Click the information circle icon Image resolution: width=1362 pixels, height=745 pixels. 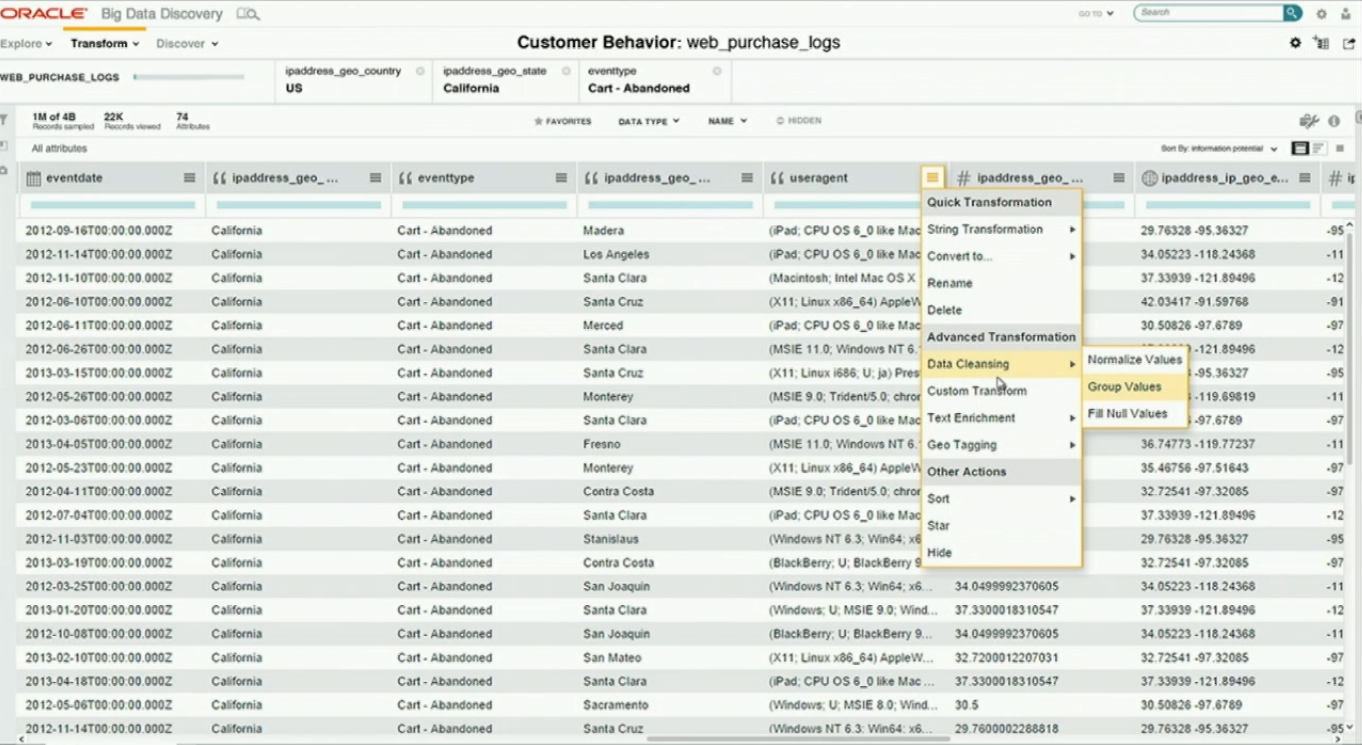[x=1334, y=121]
